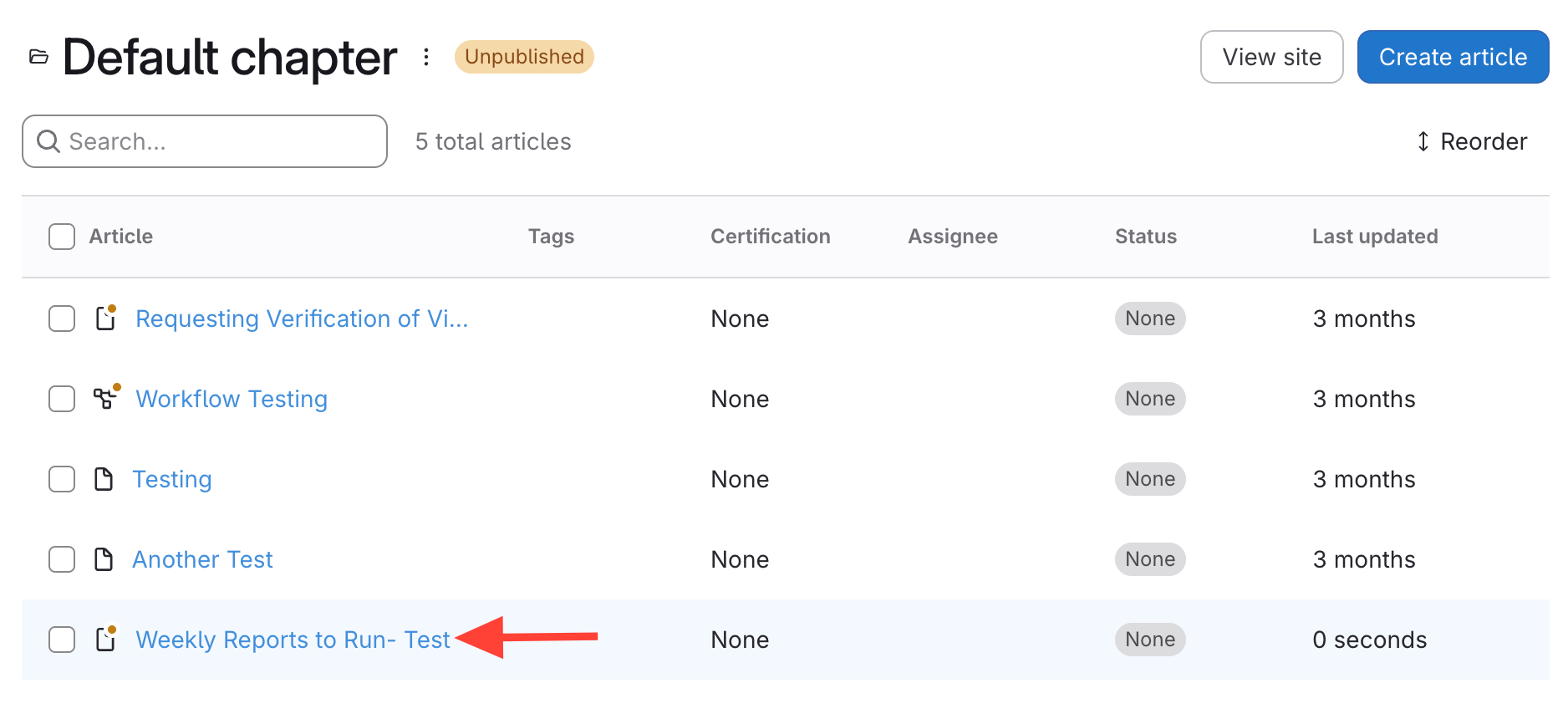Open the Status badge on Testing row
The height and width of the screenshot is (724, 1568).
pos(1149,479)
